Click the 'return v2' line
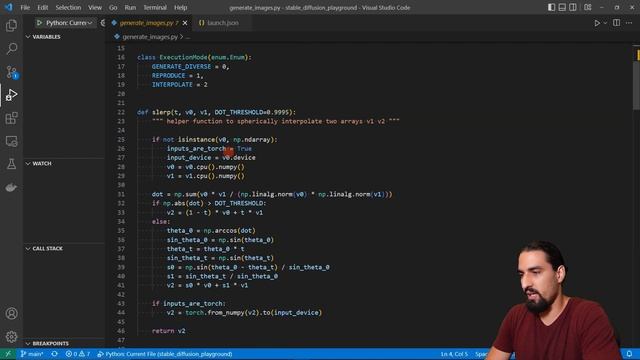This screenshot has width=640, height=360. pyautogui.click(x=168, y=331)
